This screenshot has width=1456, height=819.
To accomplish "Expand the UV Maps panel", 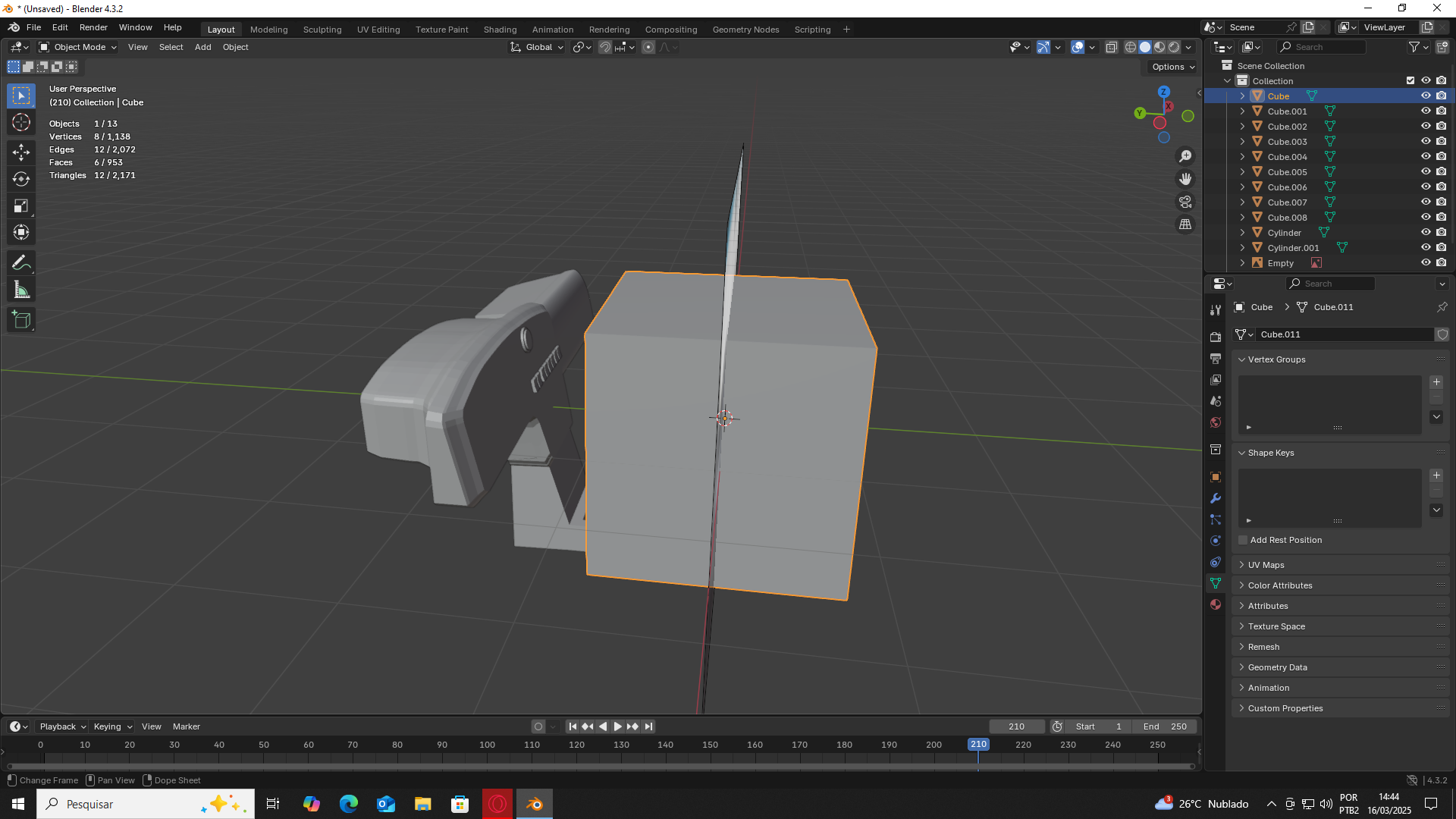I will tap(1266, 565).
